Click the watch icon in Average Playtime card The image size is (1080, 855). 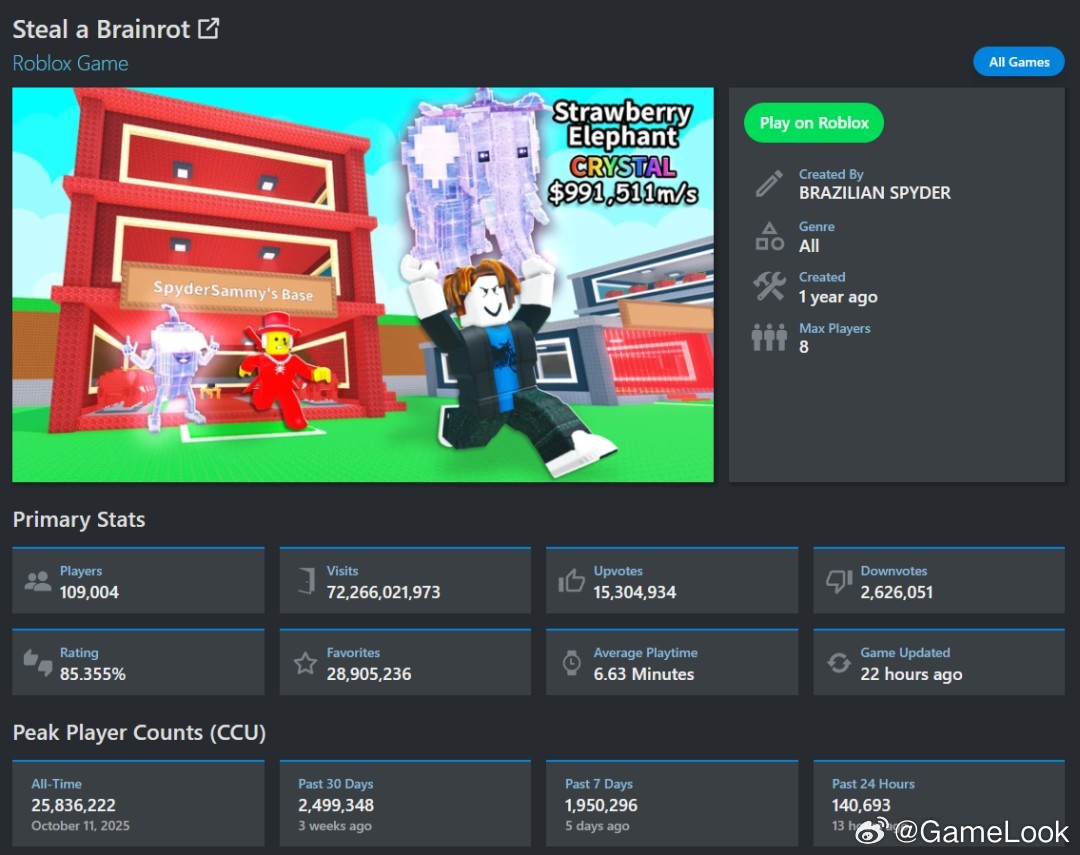tap(571, 663)
